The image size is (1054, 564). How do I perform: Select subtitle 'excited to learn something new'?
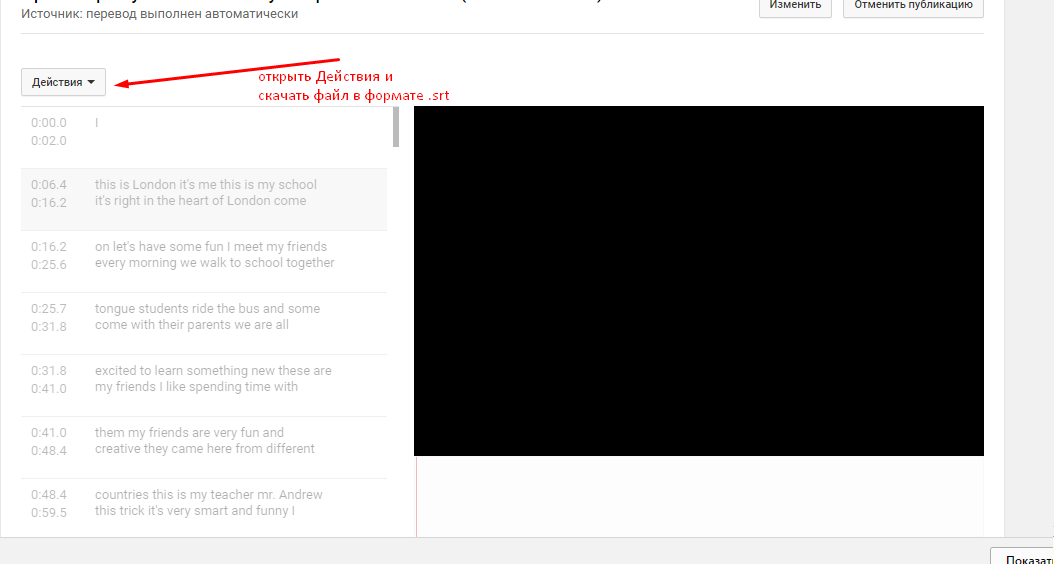coord(204,385)
